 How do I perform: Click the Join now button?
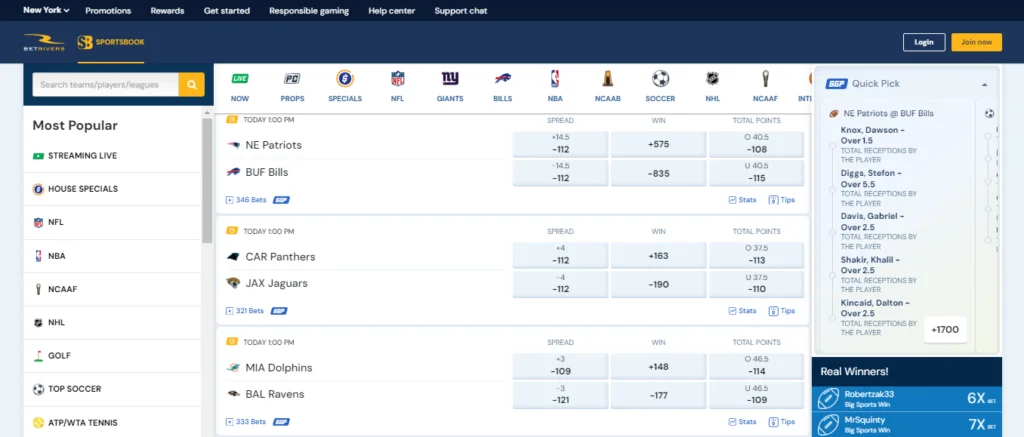click(976, 42)
